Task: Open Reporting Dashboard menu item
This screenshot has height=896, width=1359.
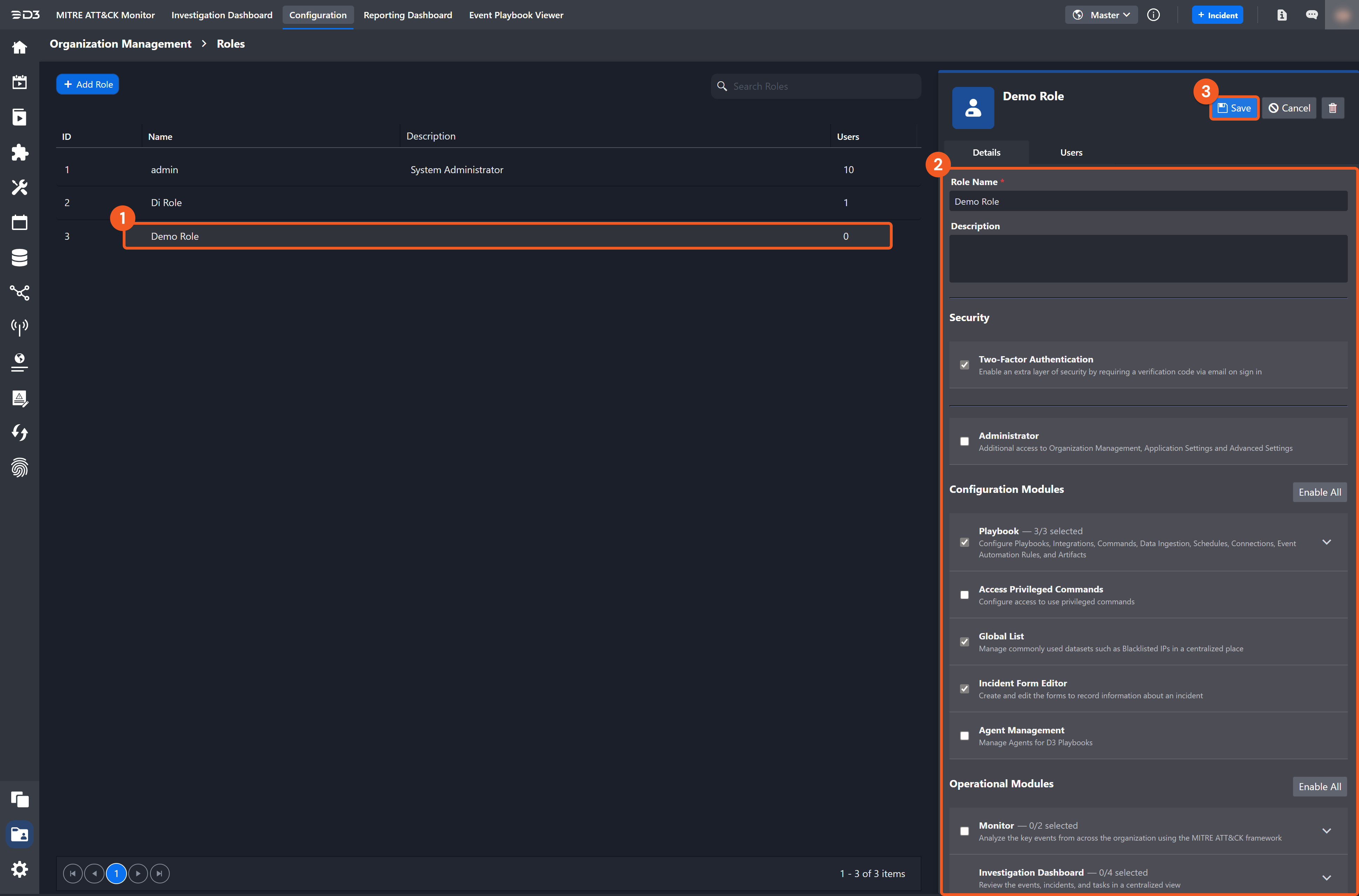Action: click(x=407, y=15)
